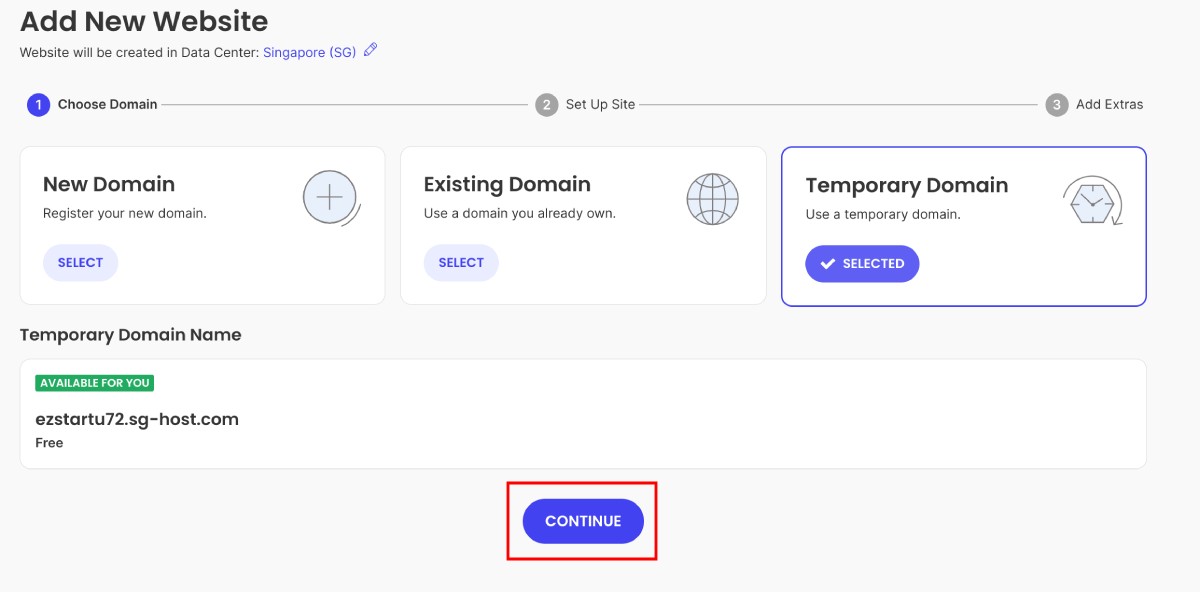The height and width of the screenshot is (592, 1200).
Task: Click the clock icon on Temporary Domain card
Action: [1092, 200]
